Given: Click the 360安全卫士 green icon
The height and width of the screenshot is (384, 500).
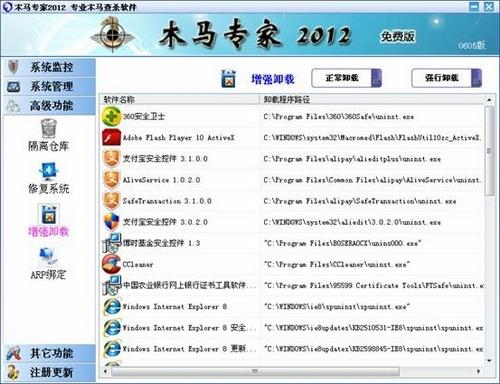Looking at the screenshot, I should point(111,116).
